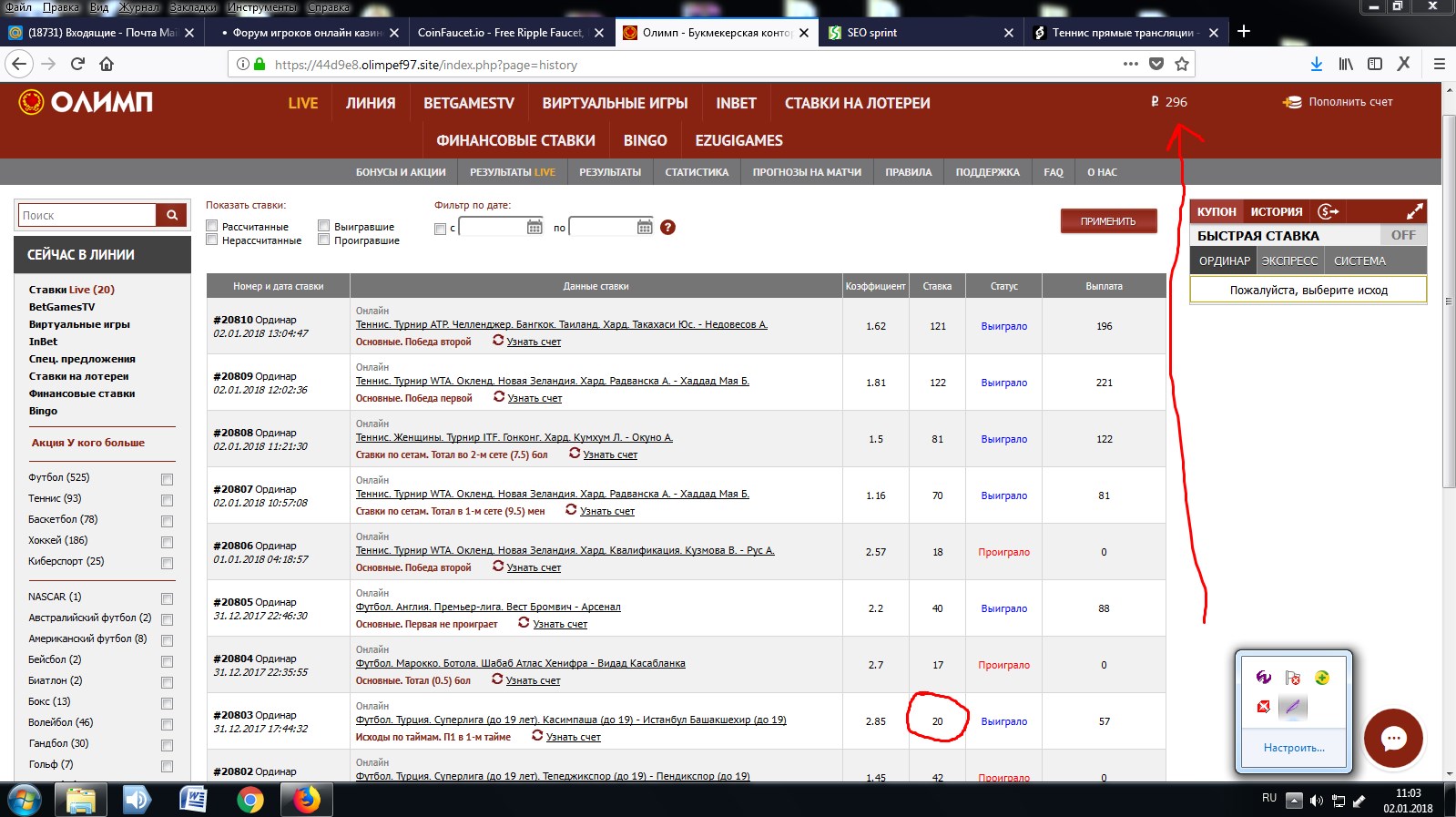Switch to the ИСТОРИЯ coupon tab

click(x=1276, y=211)
